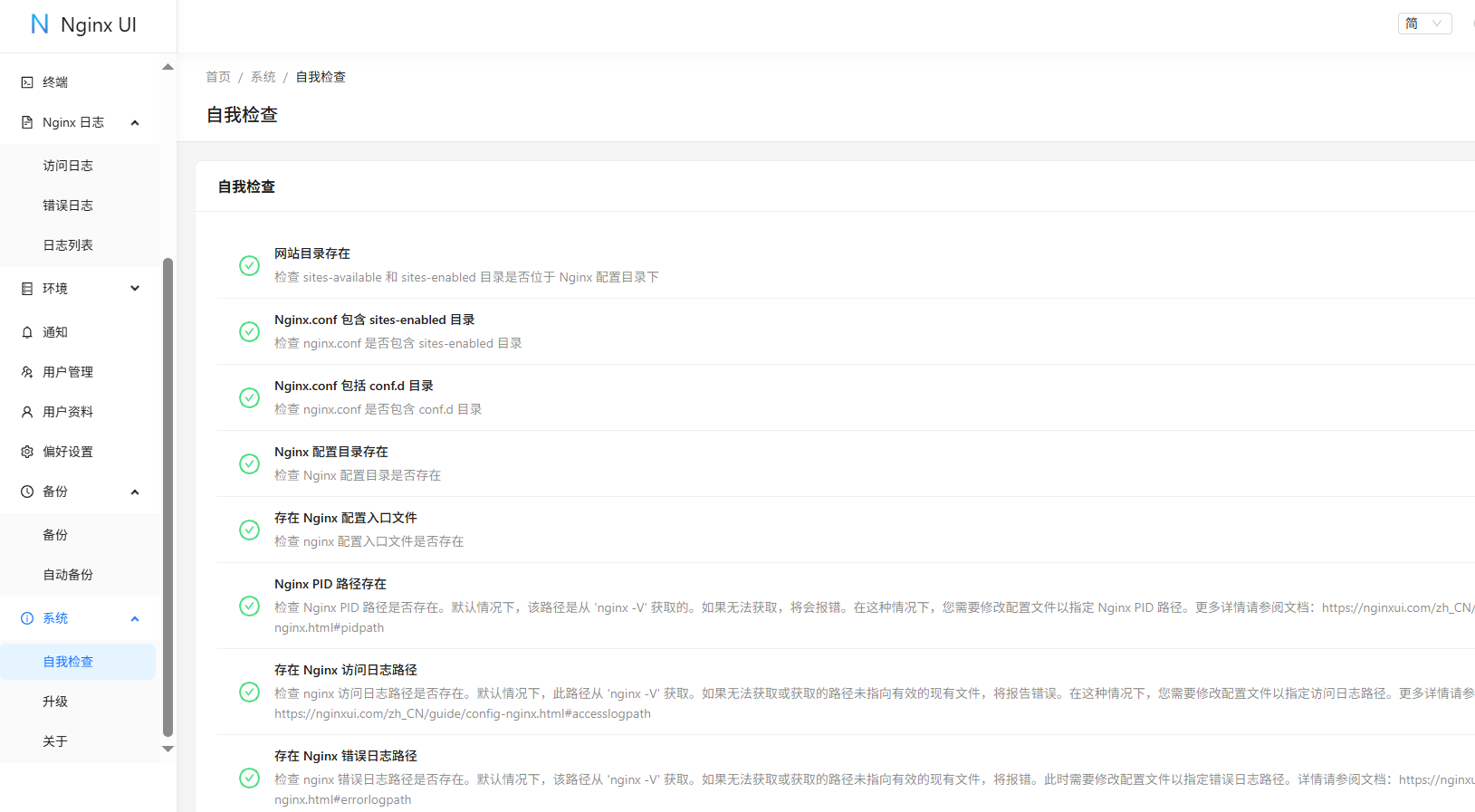This screenshot has height=812, width=1475.
Task: Open the 关于 page
Action: point(80,741)
